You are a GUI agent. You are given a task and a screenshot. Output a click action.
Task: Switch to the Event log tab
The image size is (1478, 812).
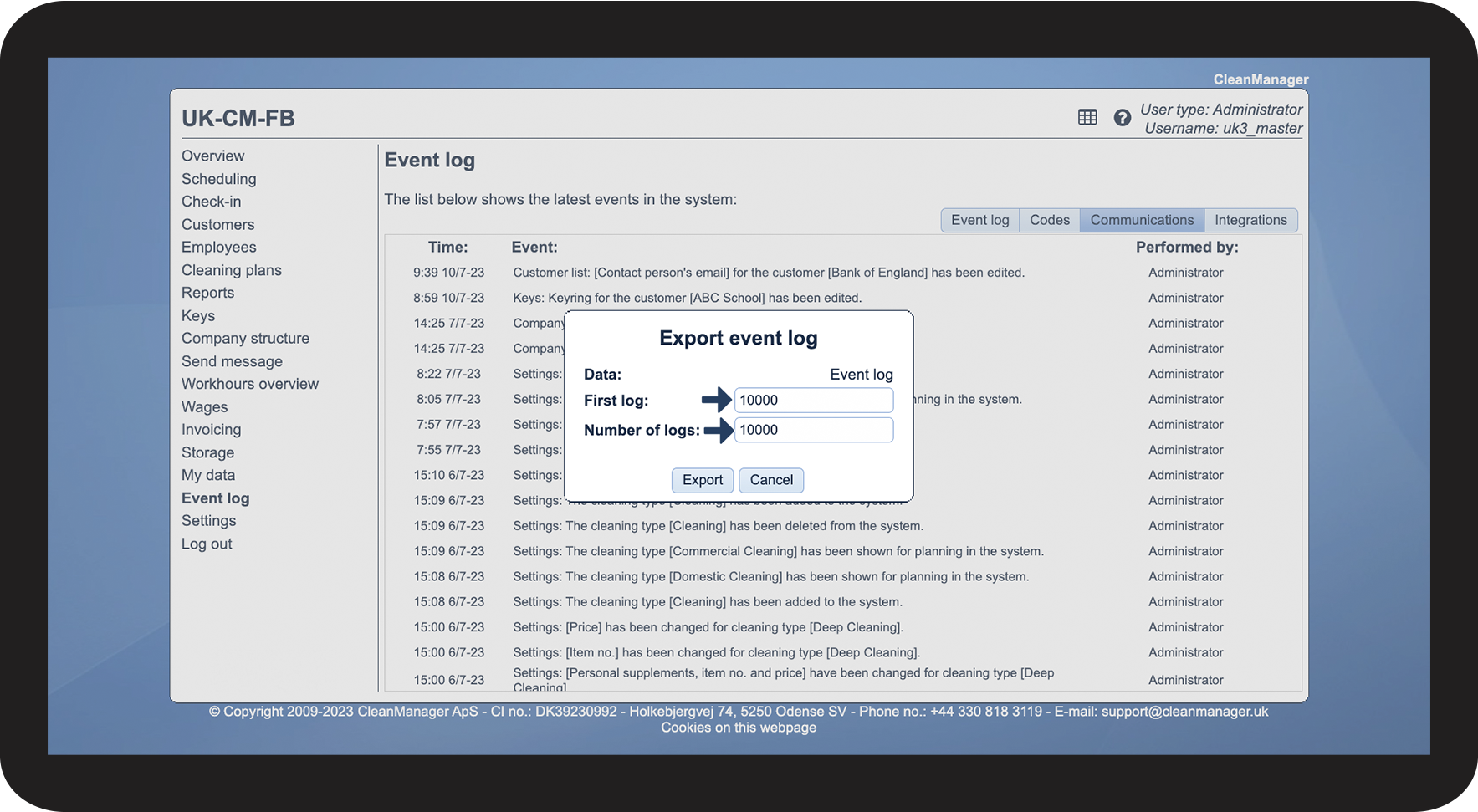coord(979,220)
